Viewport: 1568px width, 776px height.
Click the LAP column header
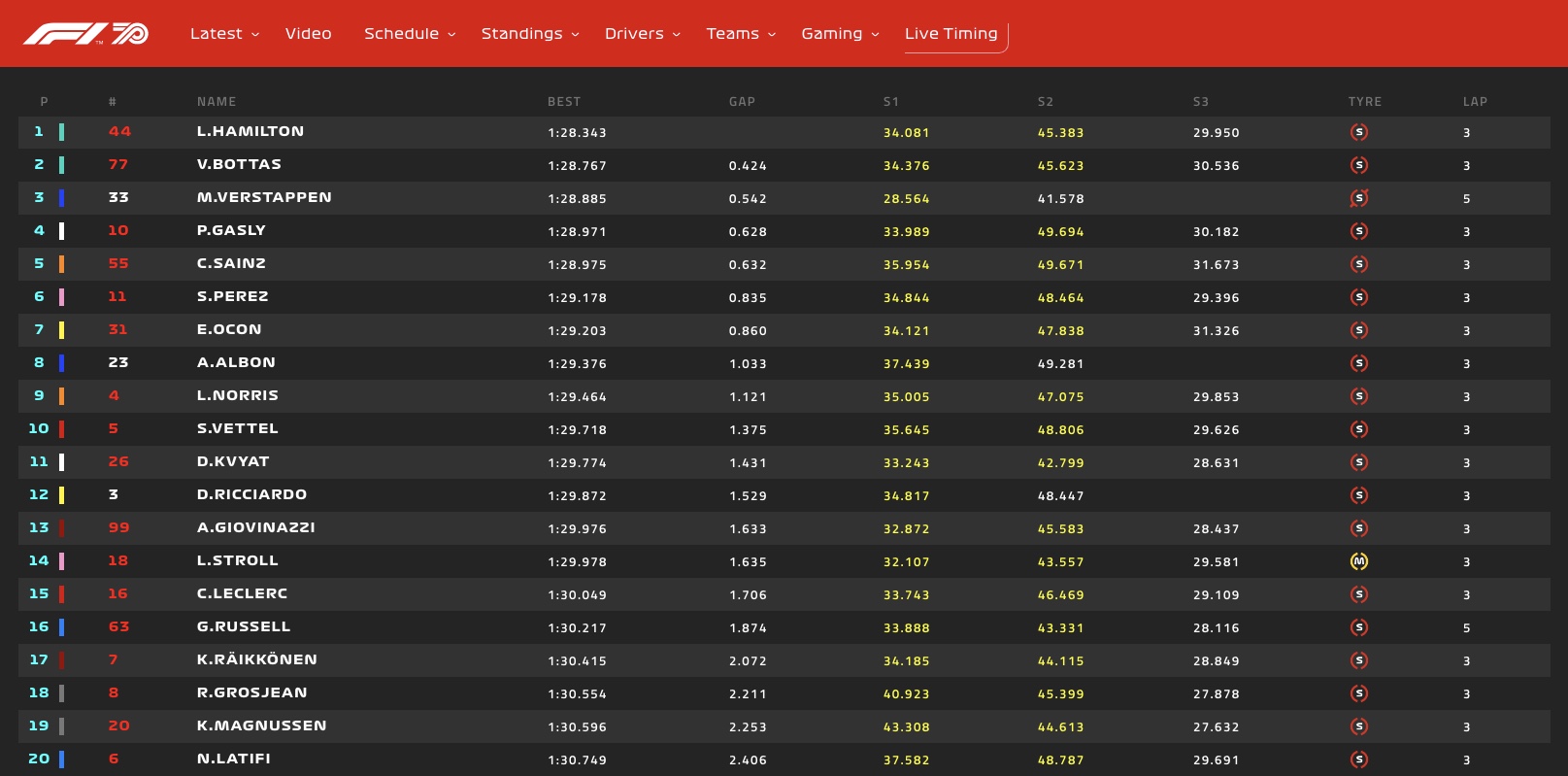(x=1475, y=102)
